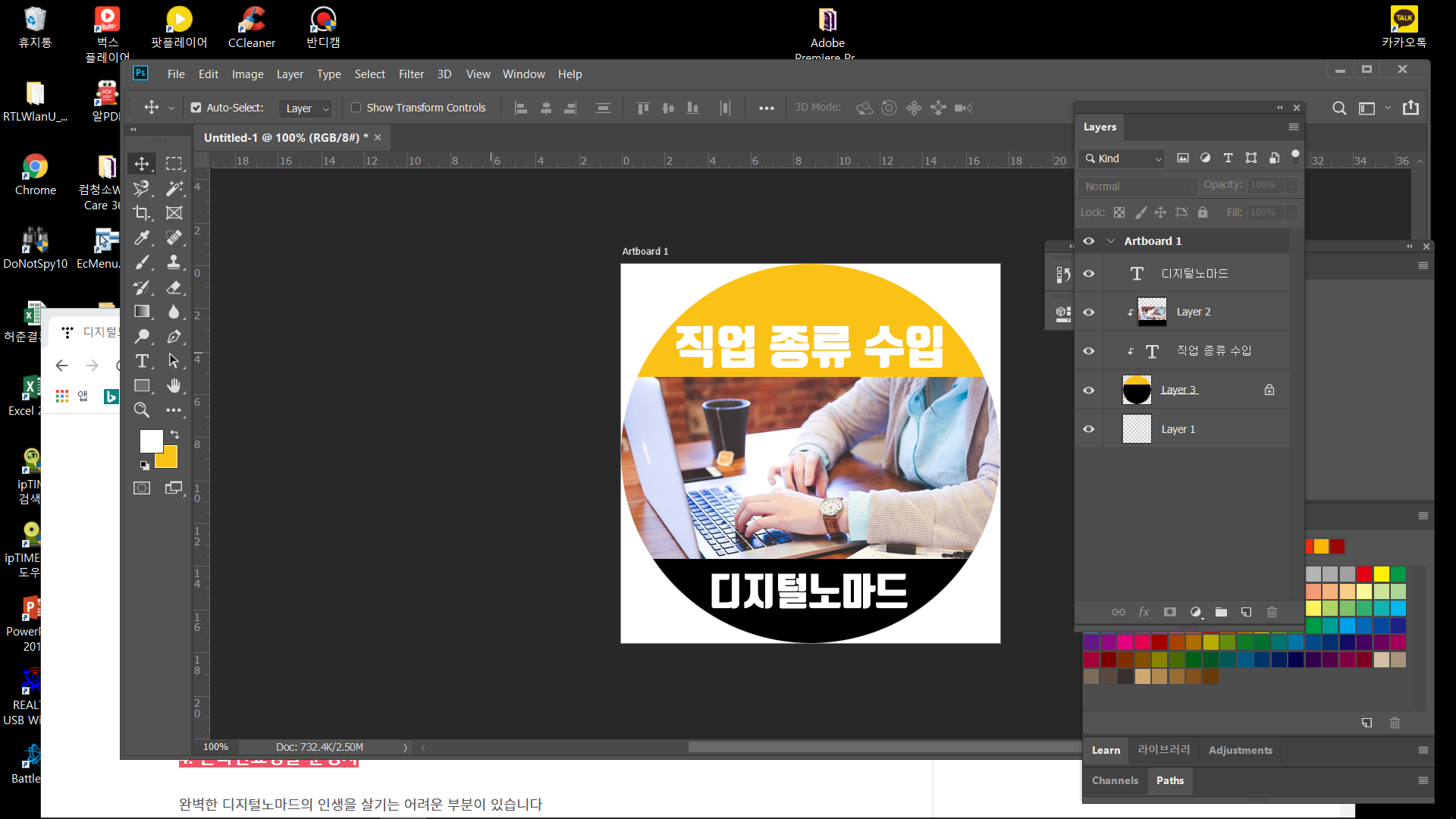Delete layer with Layers panel trash icon
The height and width of the screenshot is (819, 1456).
click(1272, 612)
